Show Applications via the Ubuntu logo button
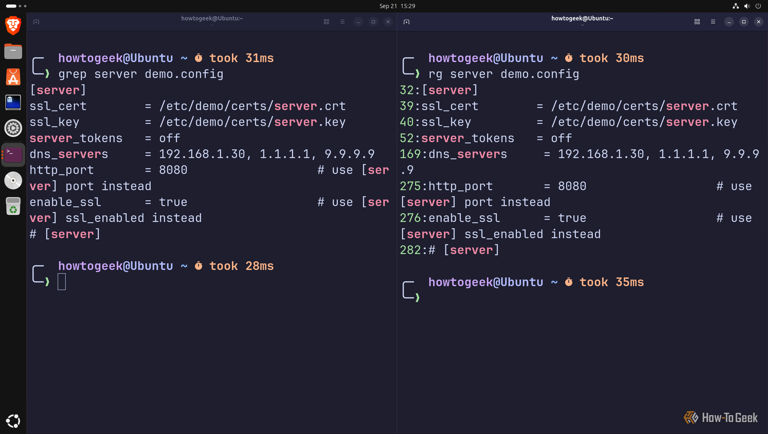Viewport: 768px width, 434px height. [13, 421]
